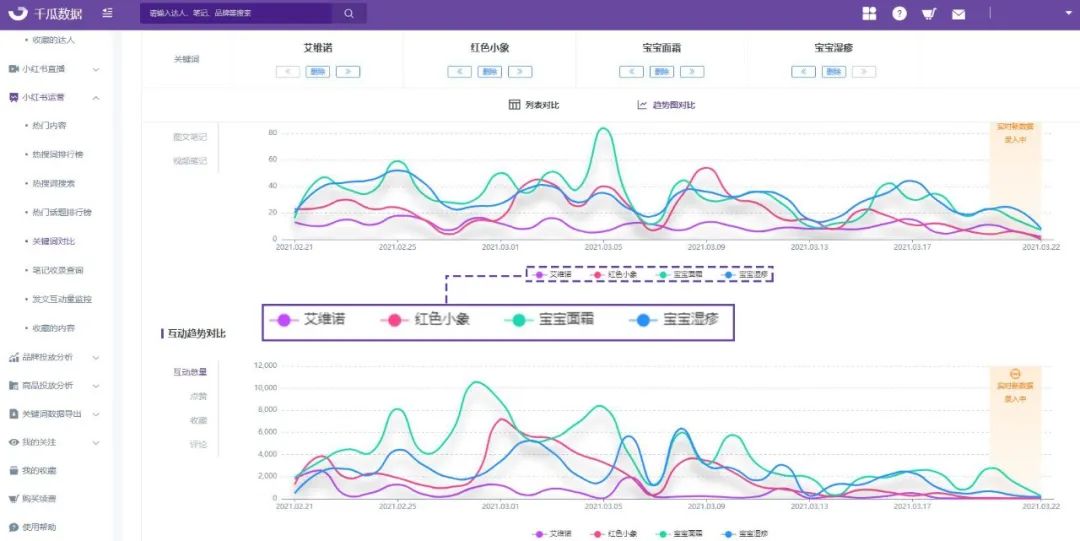The width and height of the screenshot is (1080, 541).
Task: Expand the 关键词数据导出 section chevron
Action: (x=96, y=414)
